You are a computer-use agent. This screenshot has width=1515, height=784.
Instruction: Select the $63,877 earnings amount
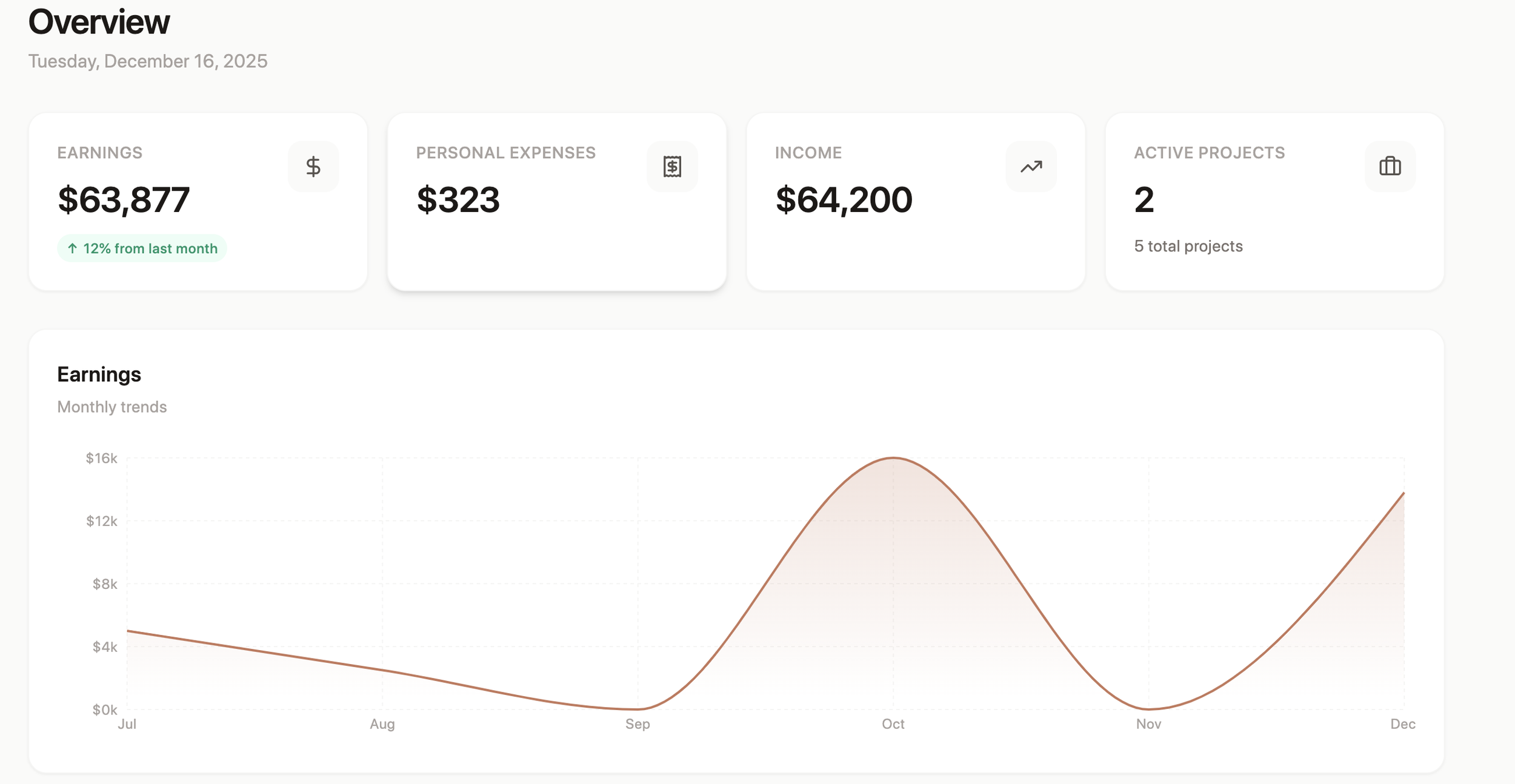pos(124,200)
